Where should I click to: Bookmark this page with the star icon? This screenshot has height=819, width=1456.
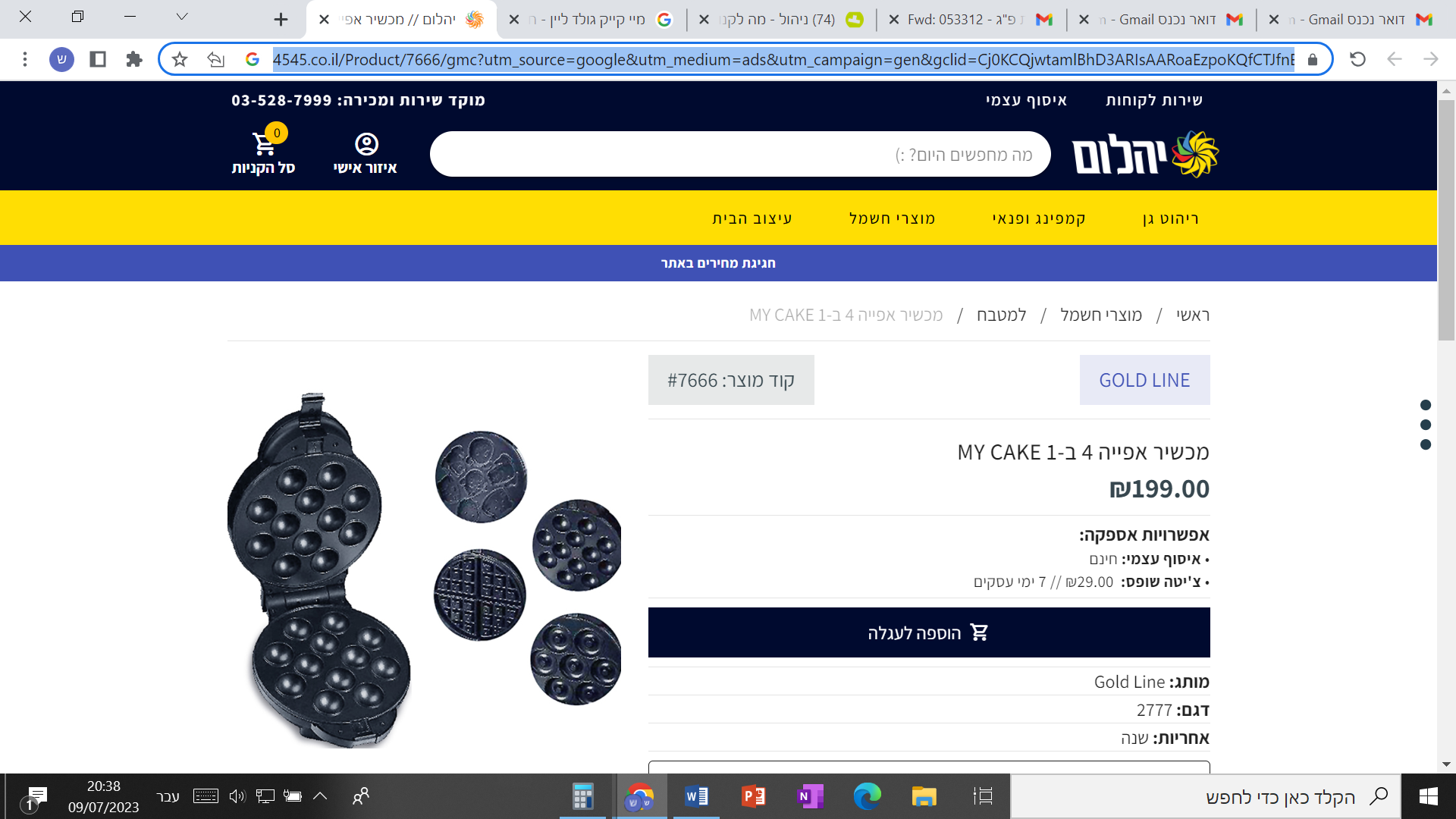coord(180,59)
